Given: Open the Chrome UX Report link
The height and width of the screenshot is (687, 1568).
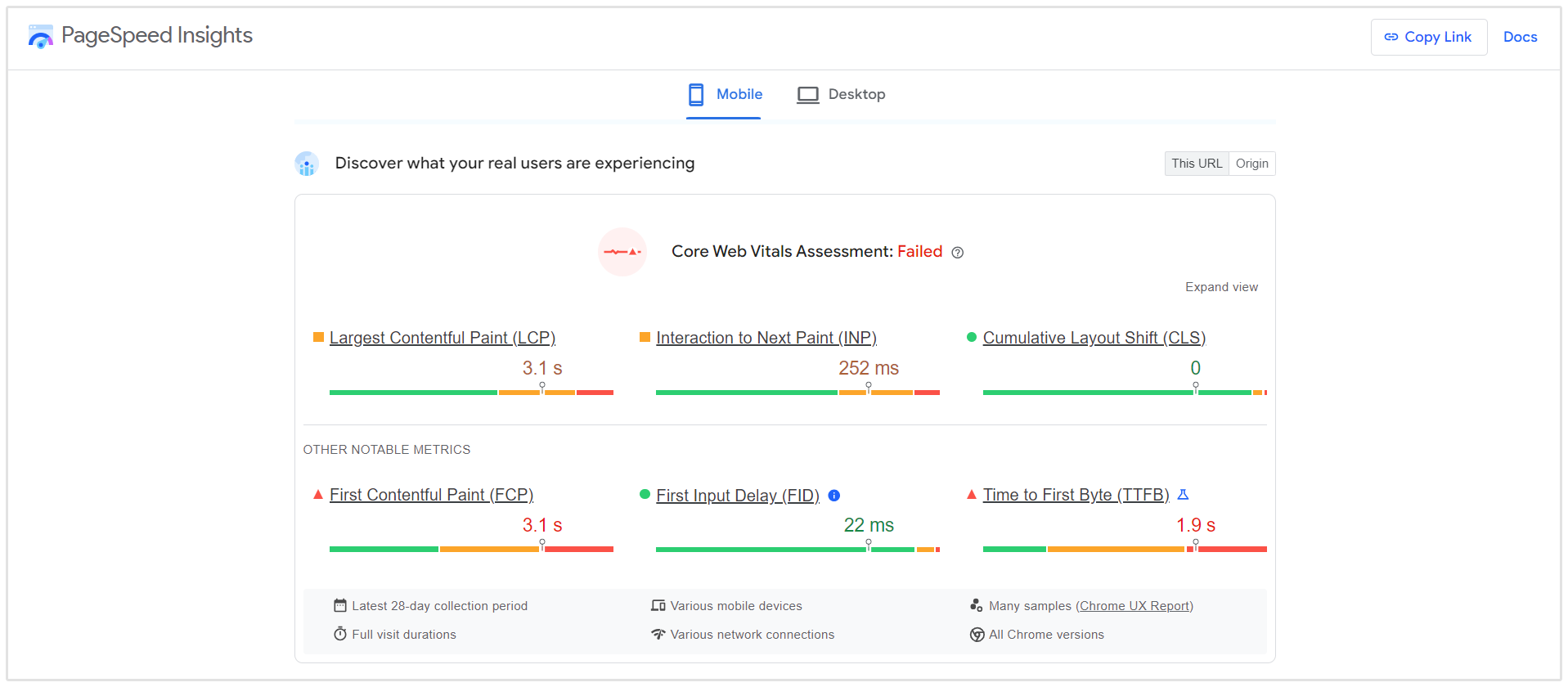Looking at the screenshot, I should click(x=1134, y=606).
